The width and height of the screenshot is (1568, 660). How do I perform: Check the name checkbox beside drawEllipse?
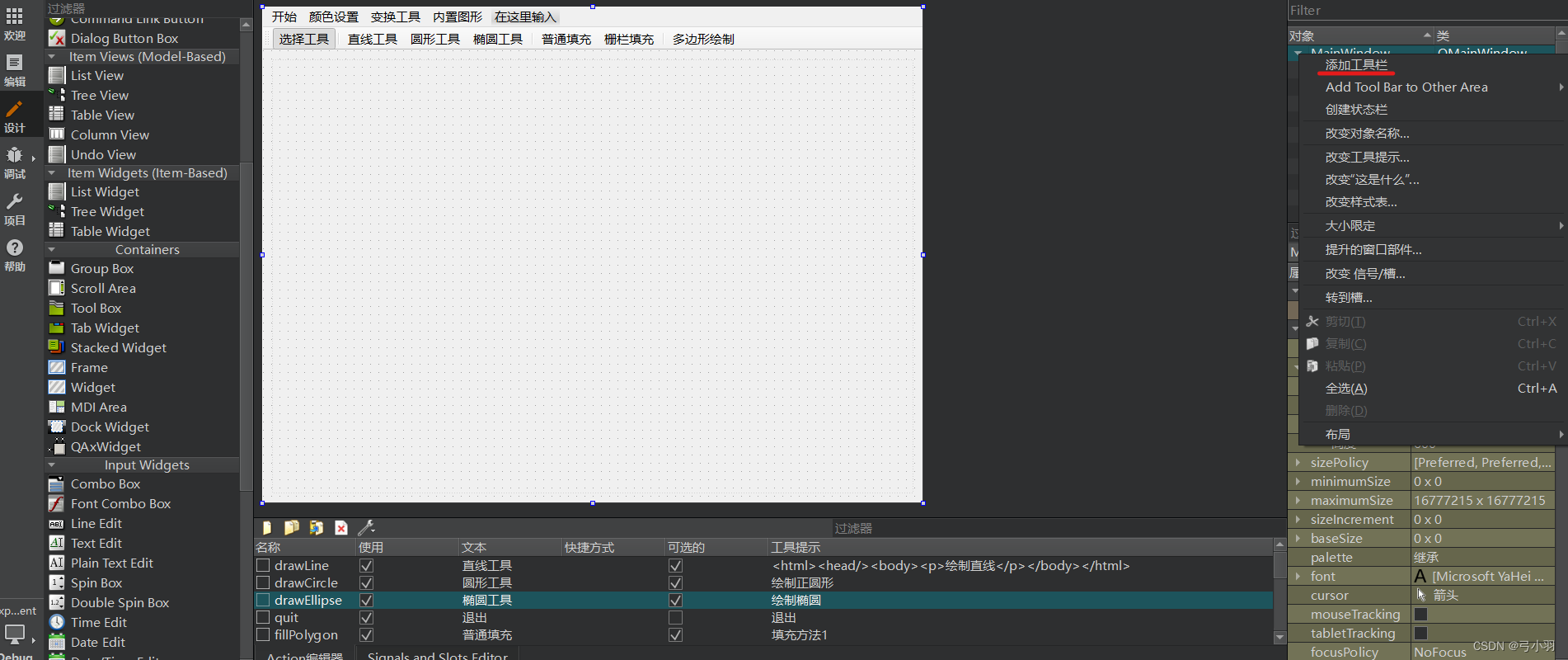tap(263, 600)
